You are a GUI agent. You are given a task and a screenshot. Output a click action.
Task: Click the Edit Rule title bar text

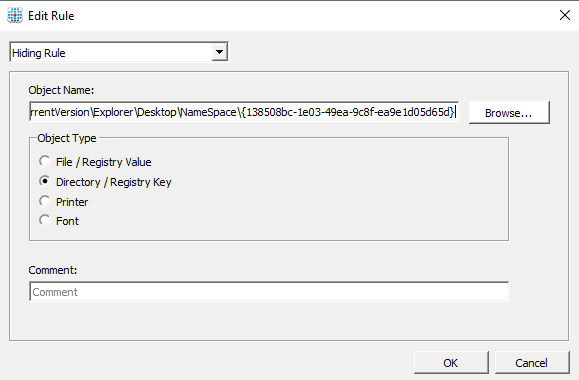[x=51, y=16]
